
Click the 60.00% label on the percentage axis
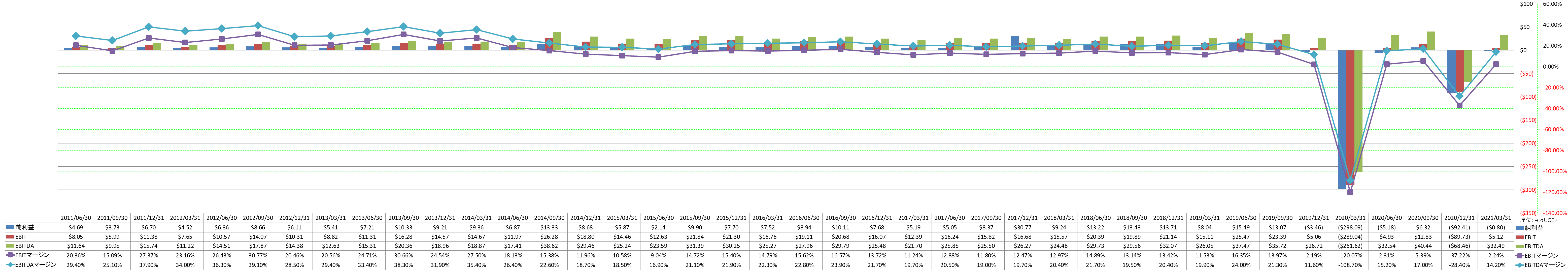[x=1552, y=4]
